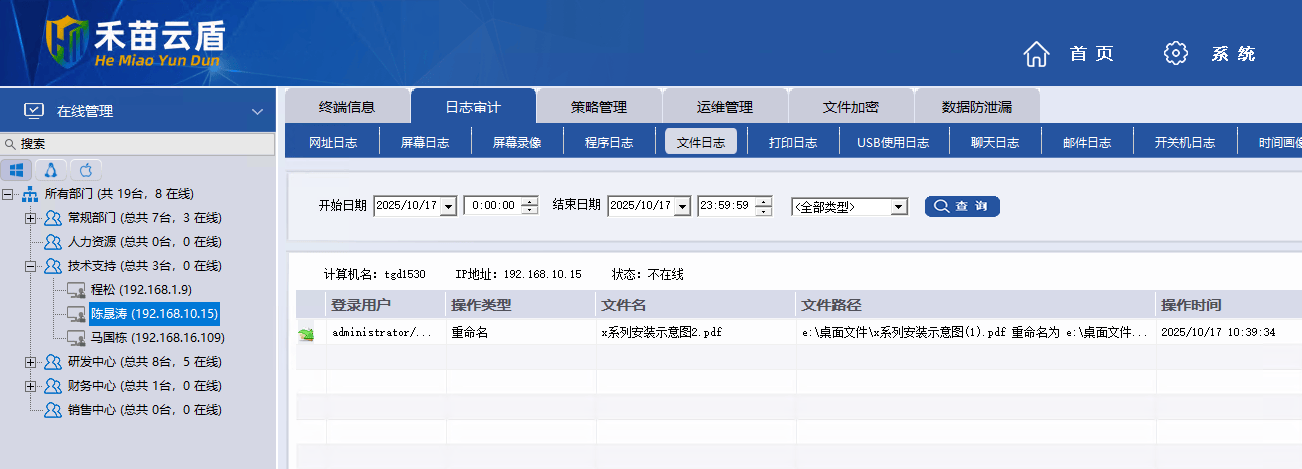
Task: Click the 搜索 search input field
Action: coord(140,144)
